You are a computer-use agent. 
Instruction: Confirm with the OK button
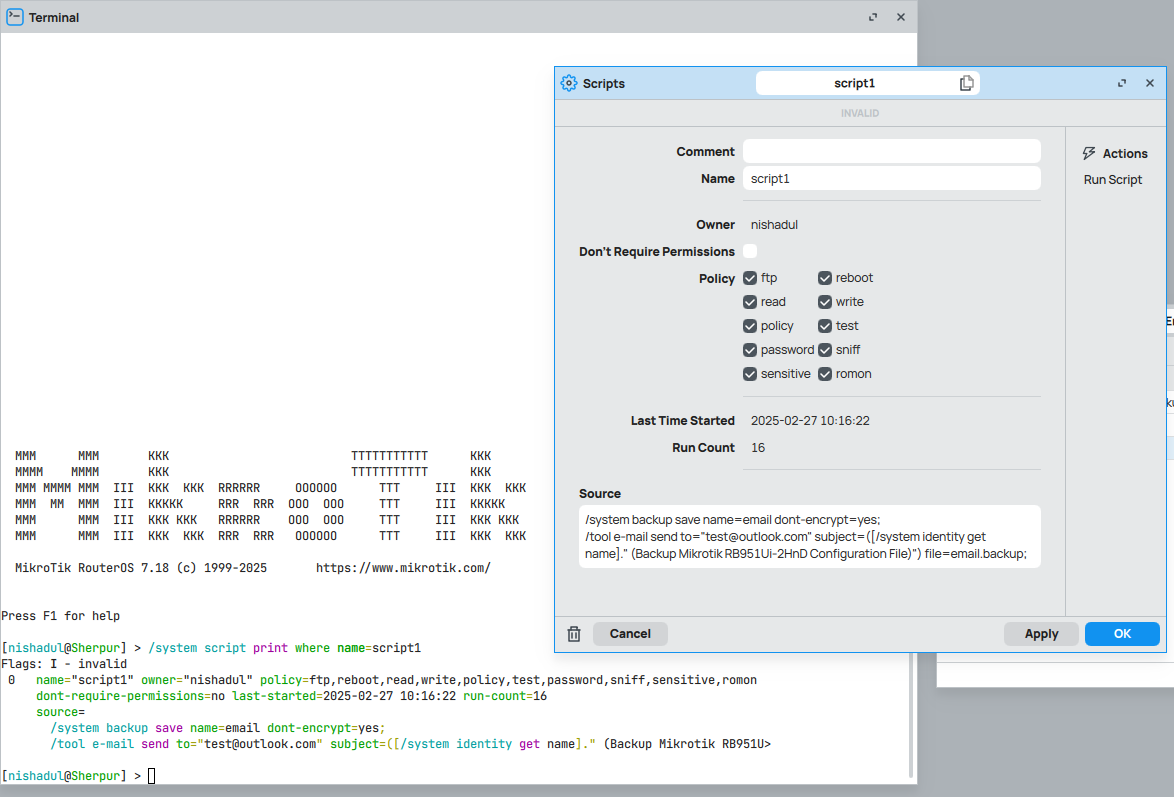(x=1122, y=634)
